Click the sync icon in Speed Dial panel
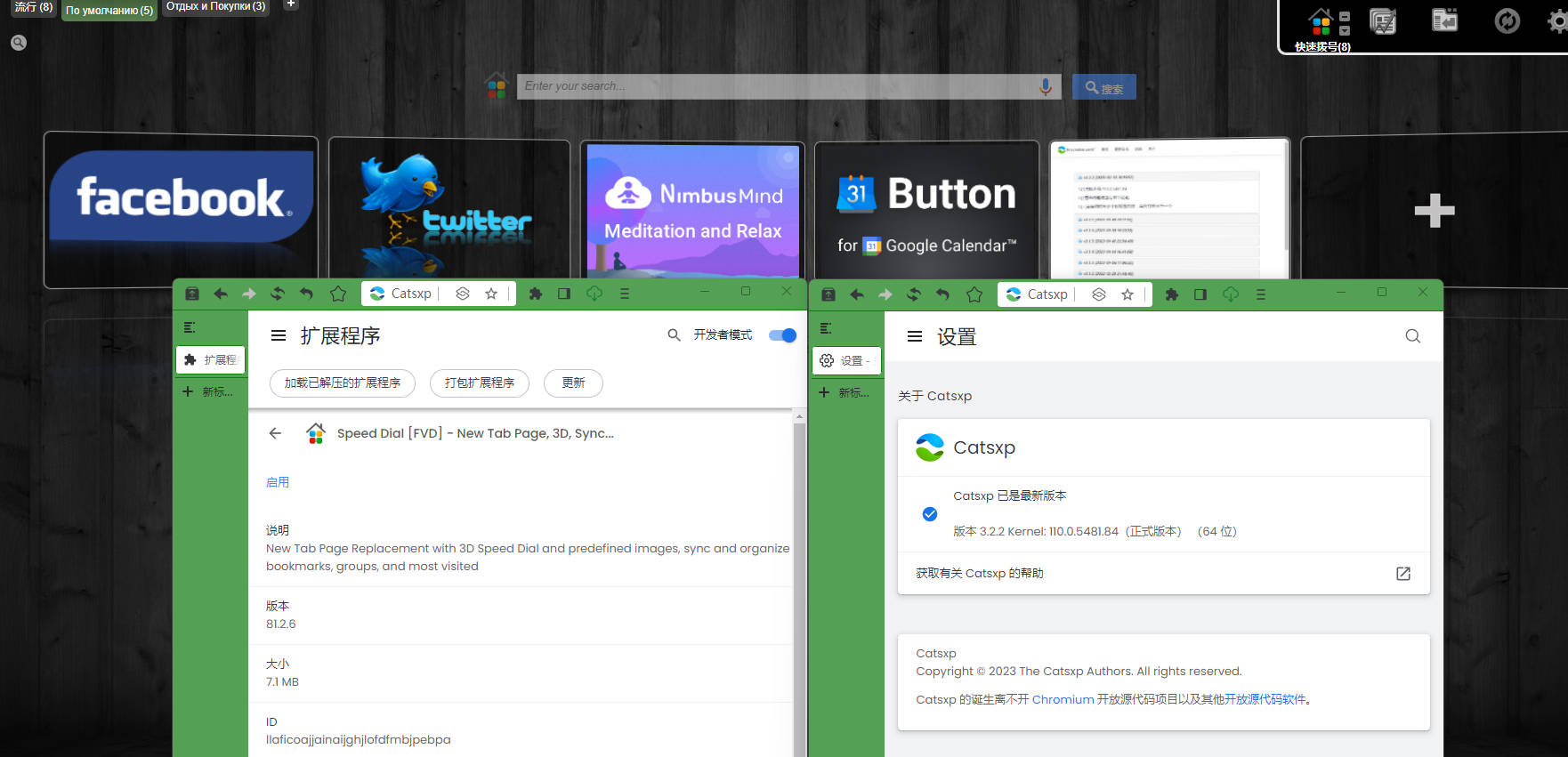This screenshot has width=1568, height=757. pos(1507,20)
